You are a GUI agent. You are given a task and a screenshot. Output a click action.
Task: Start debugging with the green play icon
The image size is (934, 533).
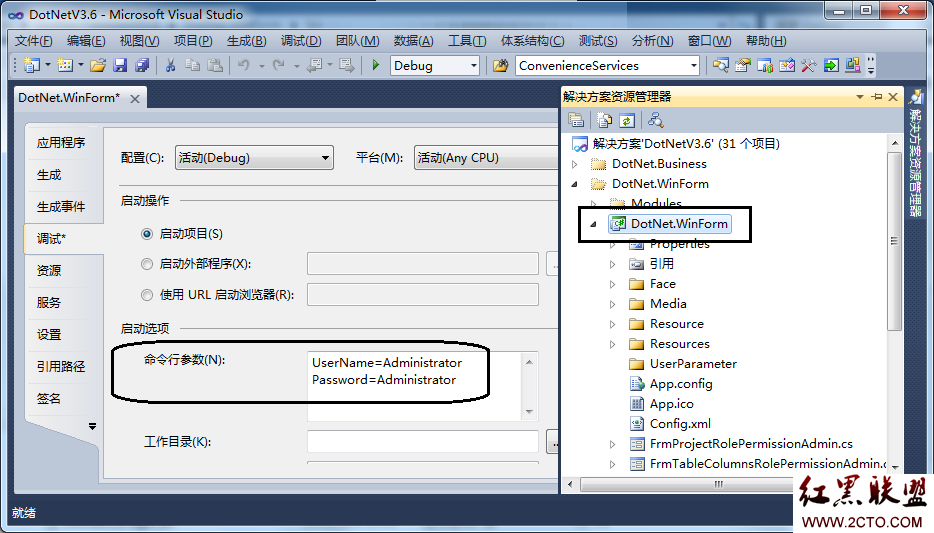(376, 65)
